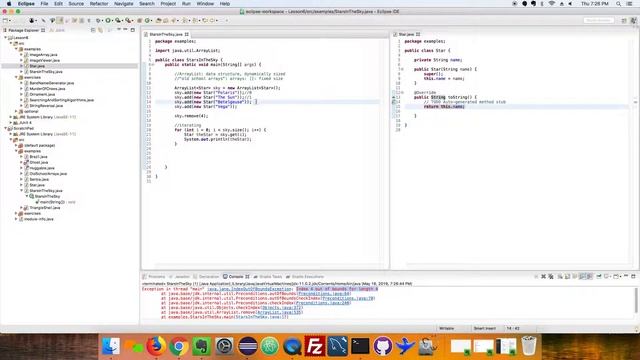640x360 pixels.
Task: Click the Debug bug icon in toolbar
Action: tap(98, 20)
